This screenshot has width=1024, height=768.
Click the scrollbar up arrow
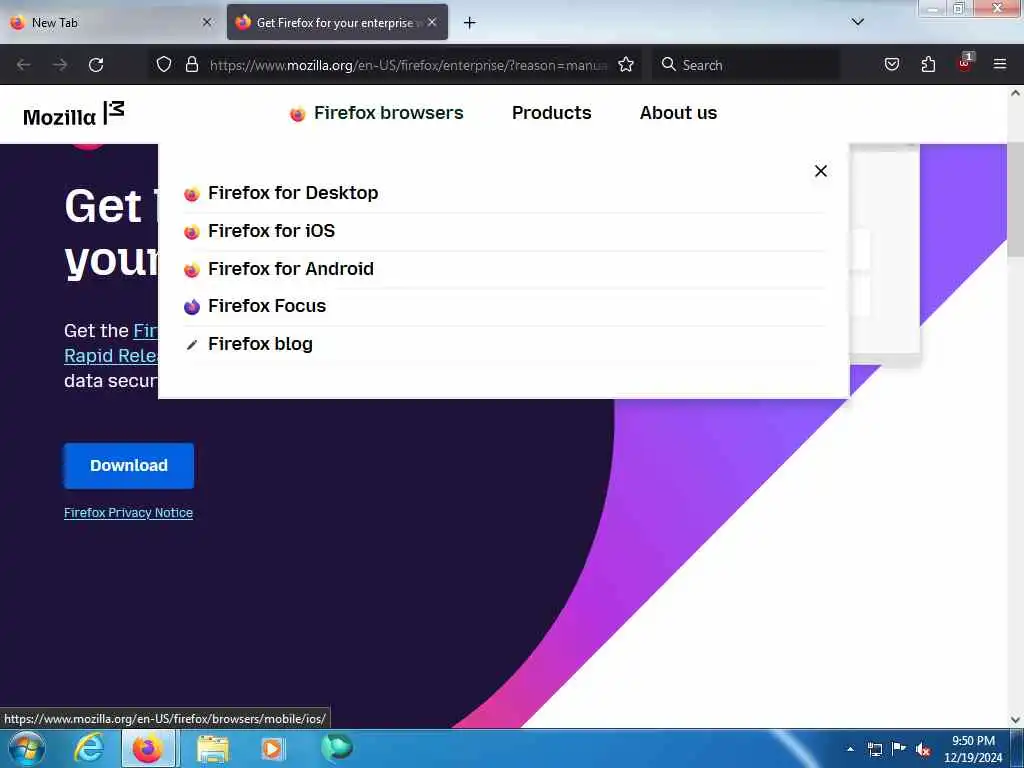pyautogui.click(x=1015, y=93)
